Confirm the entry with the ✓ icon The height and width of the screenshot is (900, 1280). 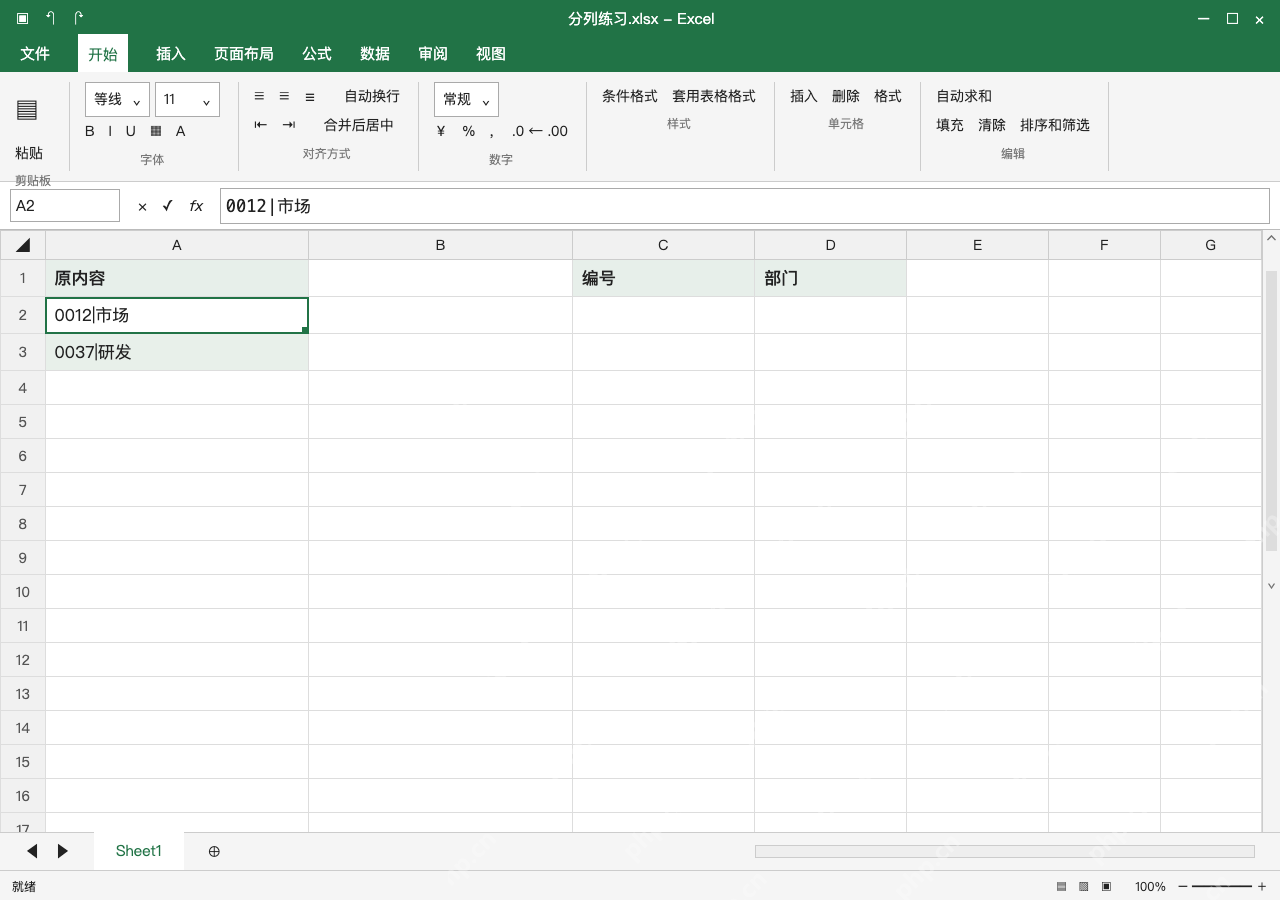(168, 206)
